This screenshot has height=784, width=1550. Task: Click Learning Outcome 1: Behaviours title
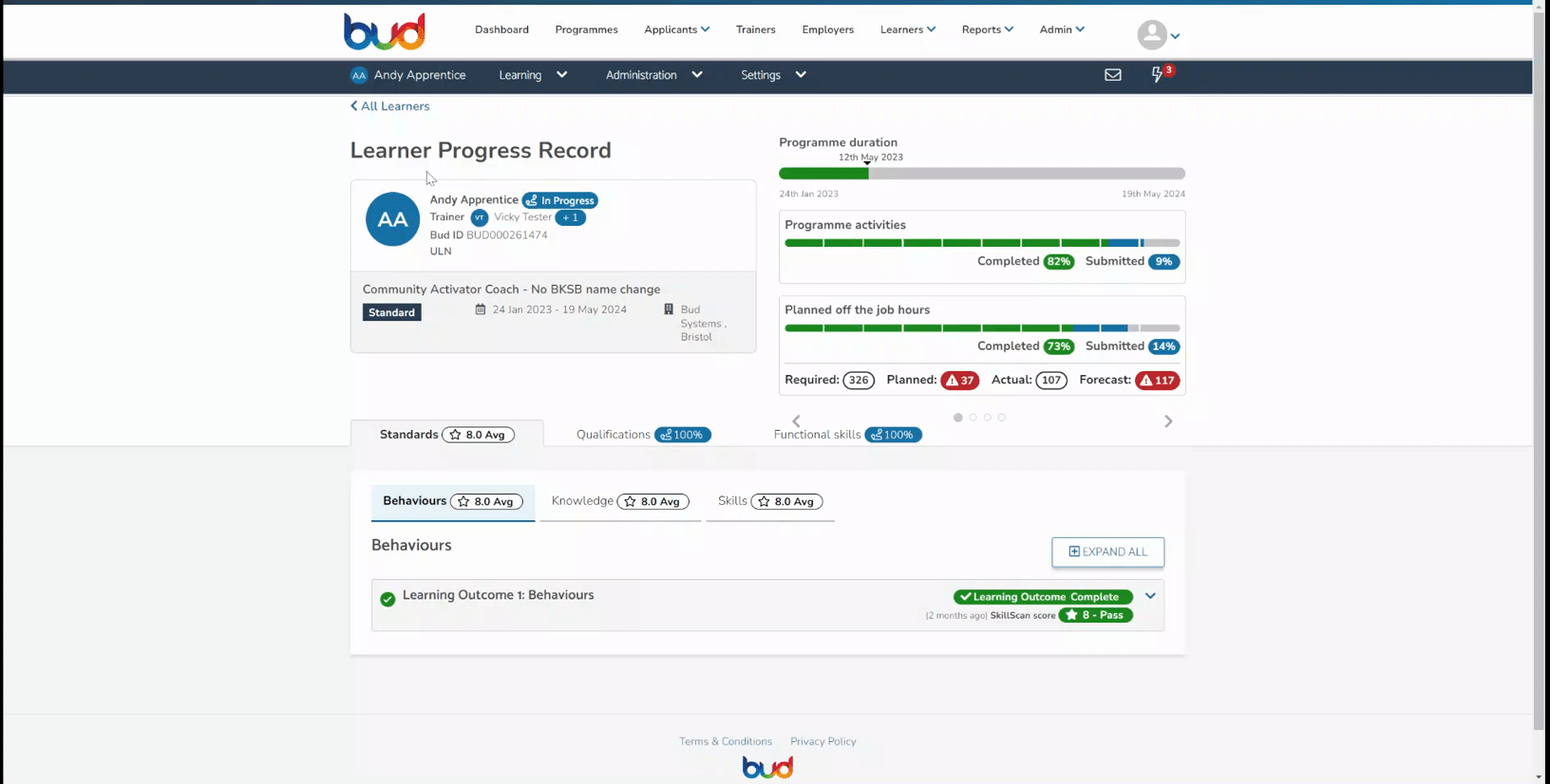498,595
